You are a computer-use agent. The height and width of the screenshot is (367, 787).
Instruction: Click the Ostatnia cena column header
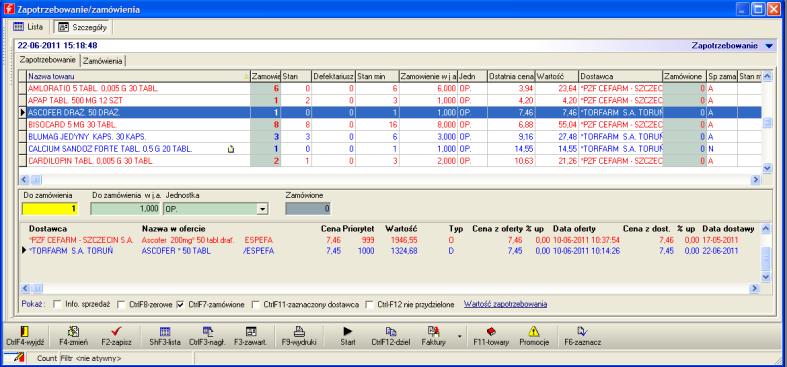[511, 76]
